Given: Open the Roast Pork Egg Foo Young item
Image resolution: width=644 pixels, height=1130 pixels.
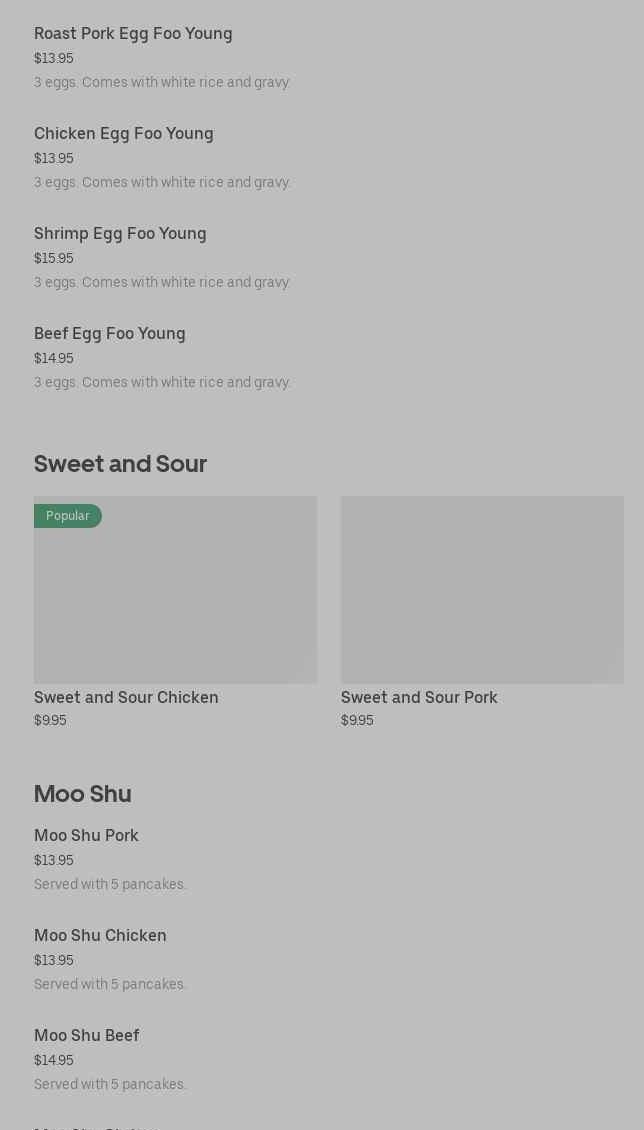Looking at the screenshot, I should (x=133, y=34).
